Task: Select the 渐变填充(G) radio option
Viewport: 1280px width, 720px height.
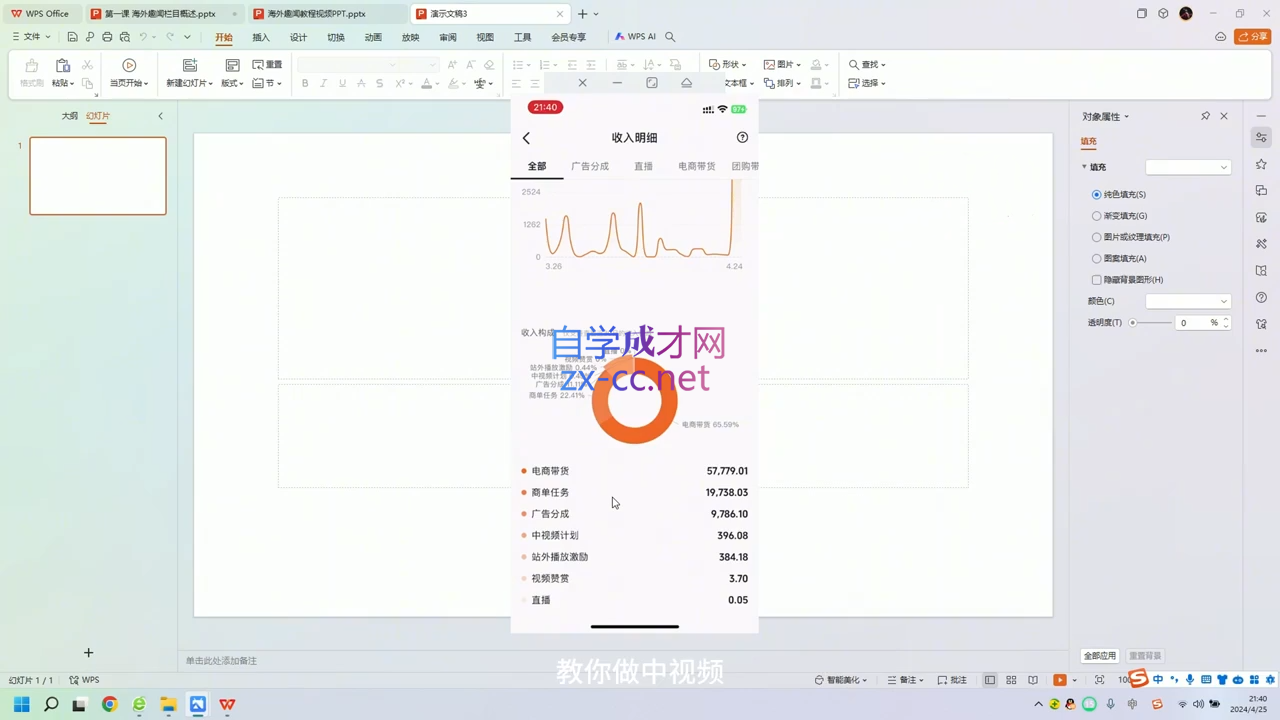Action: (1097, 216)
